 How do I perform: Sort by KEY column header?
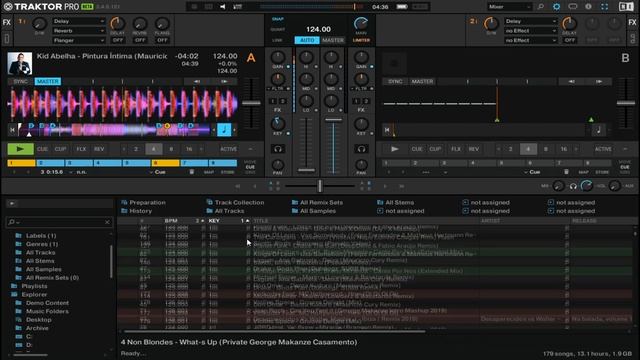[x=214, y=220]
